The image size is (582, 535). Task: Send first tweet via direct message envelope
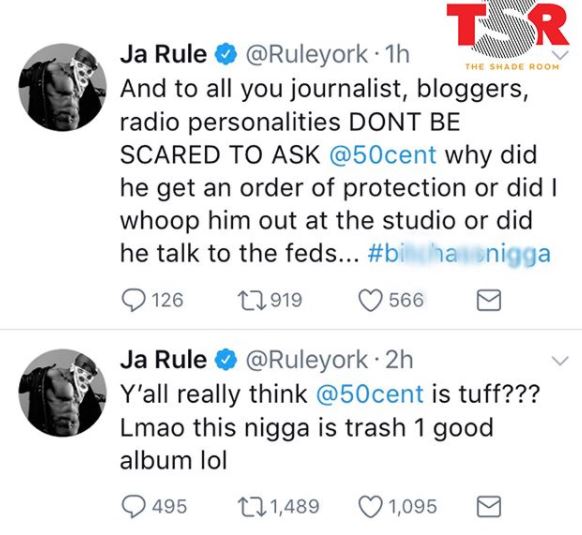(x=488, y=300)
